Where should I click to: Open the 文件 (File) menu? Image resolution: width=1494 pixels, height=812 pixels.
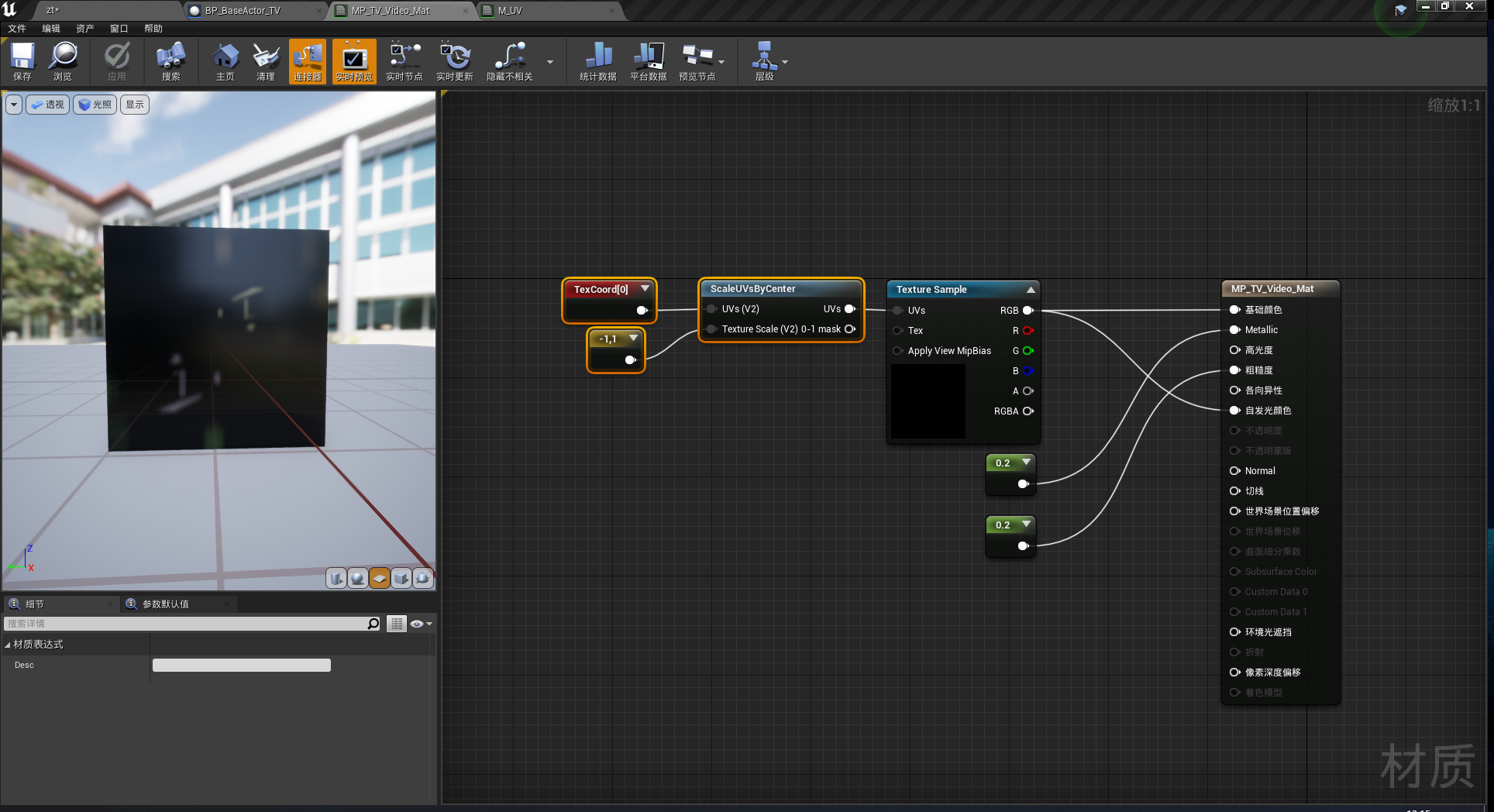point(17,29)
